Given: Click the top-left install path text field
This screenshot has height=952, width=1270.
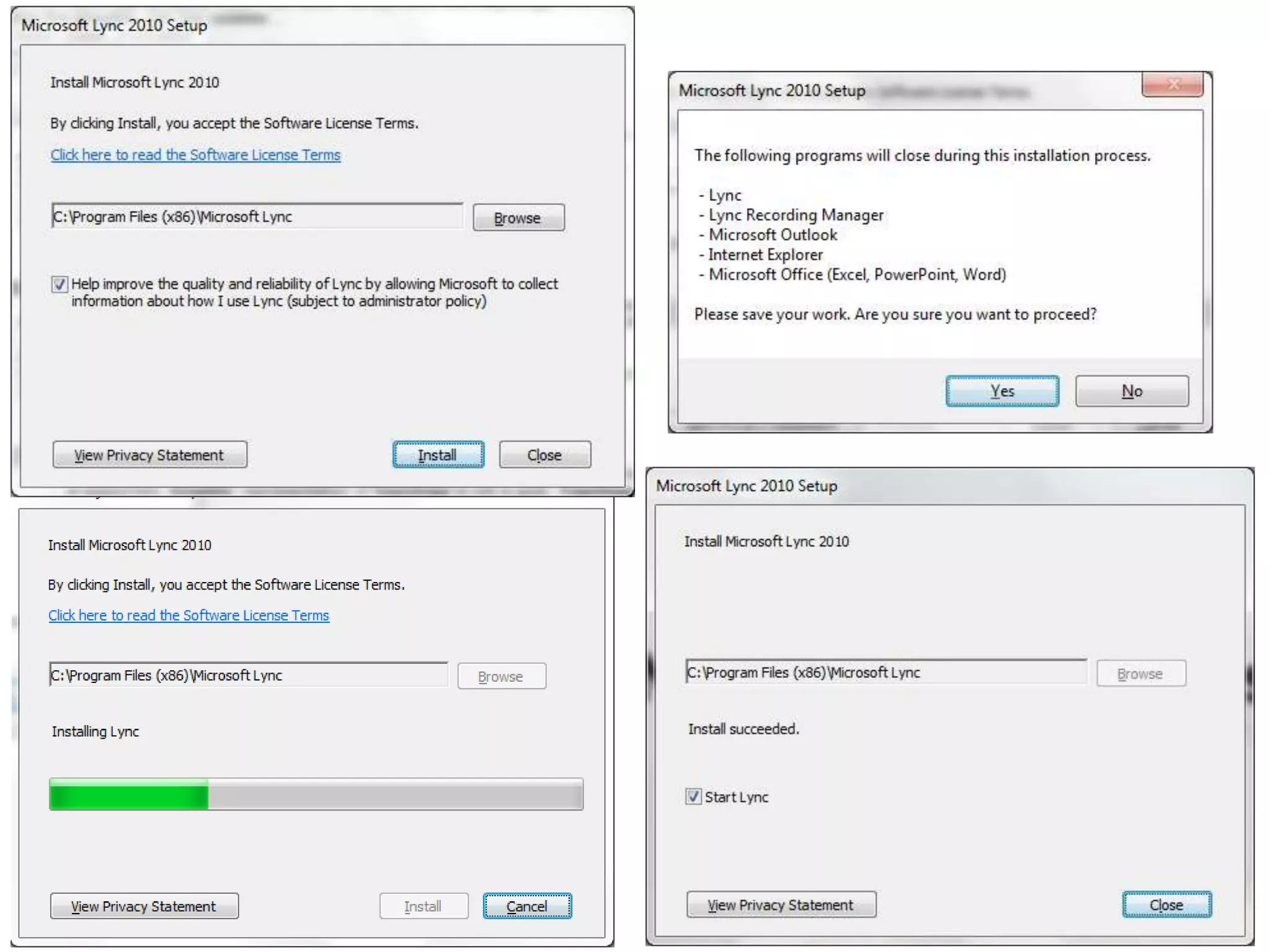Looking at the screenshot, I should (x=257, y=217).
